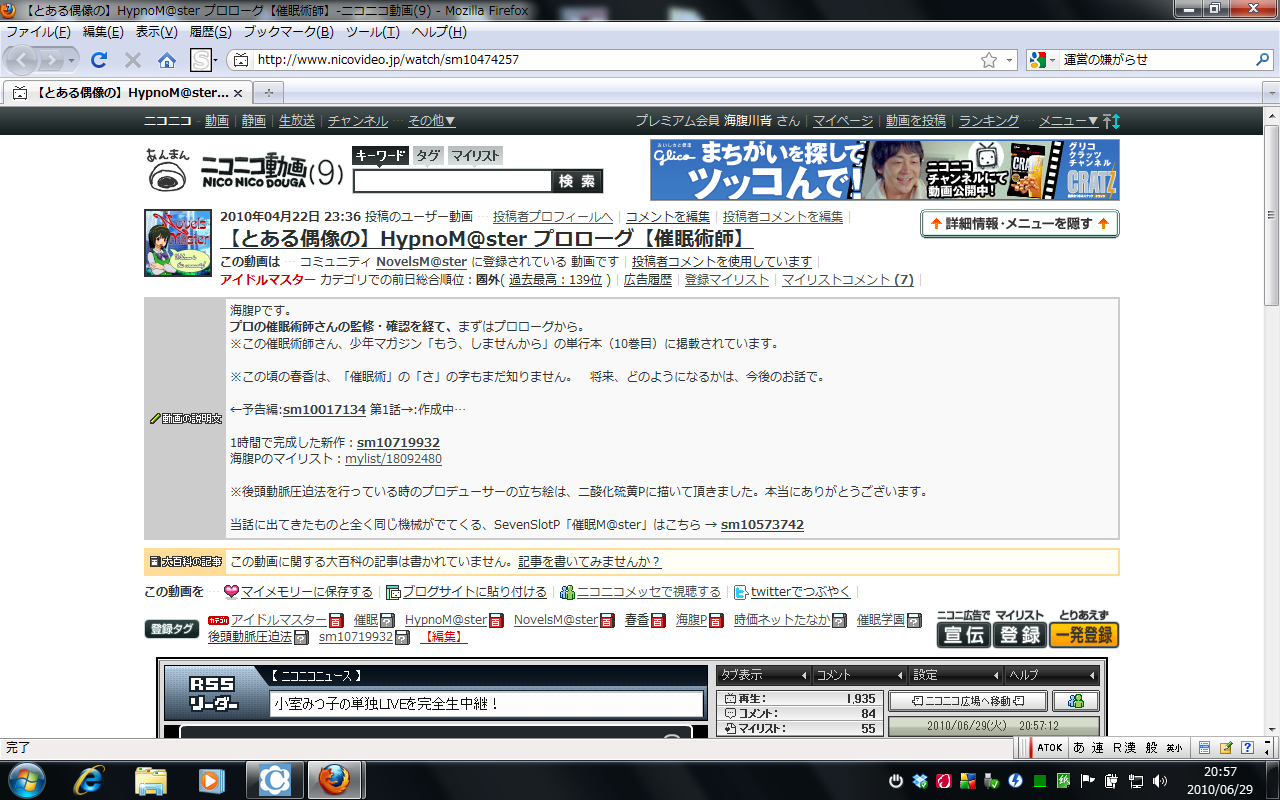Click the dictionary icon beside アイドルマスター tag
The image size is (1280, 800).
pyautogui.click(x=336, y=621)
